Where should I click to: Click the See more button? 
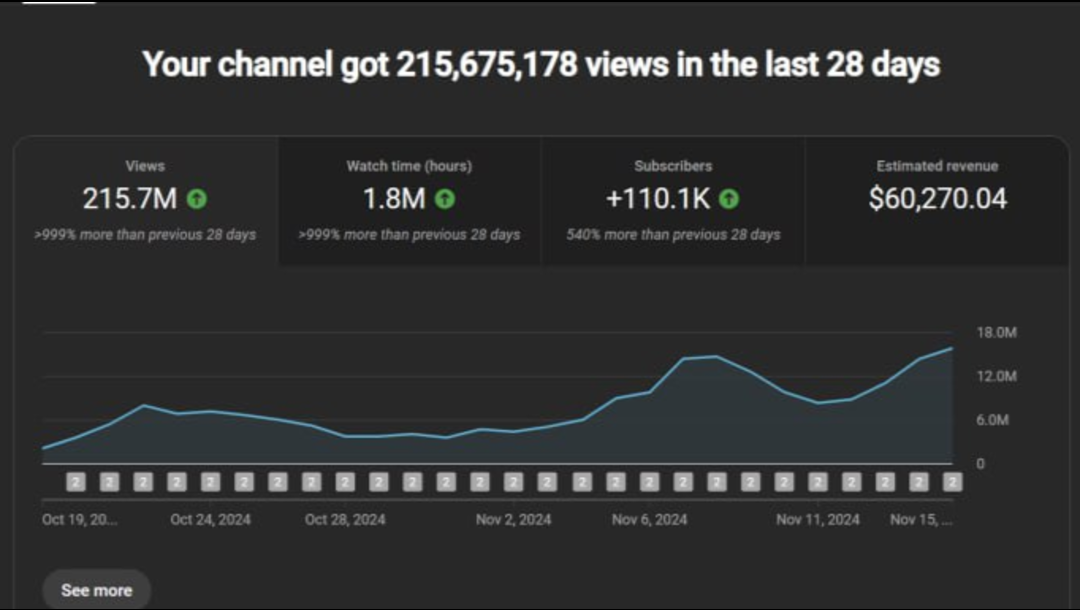tap(96, 590)
